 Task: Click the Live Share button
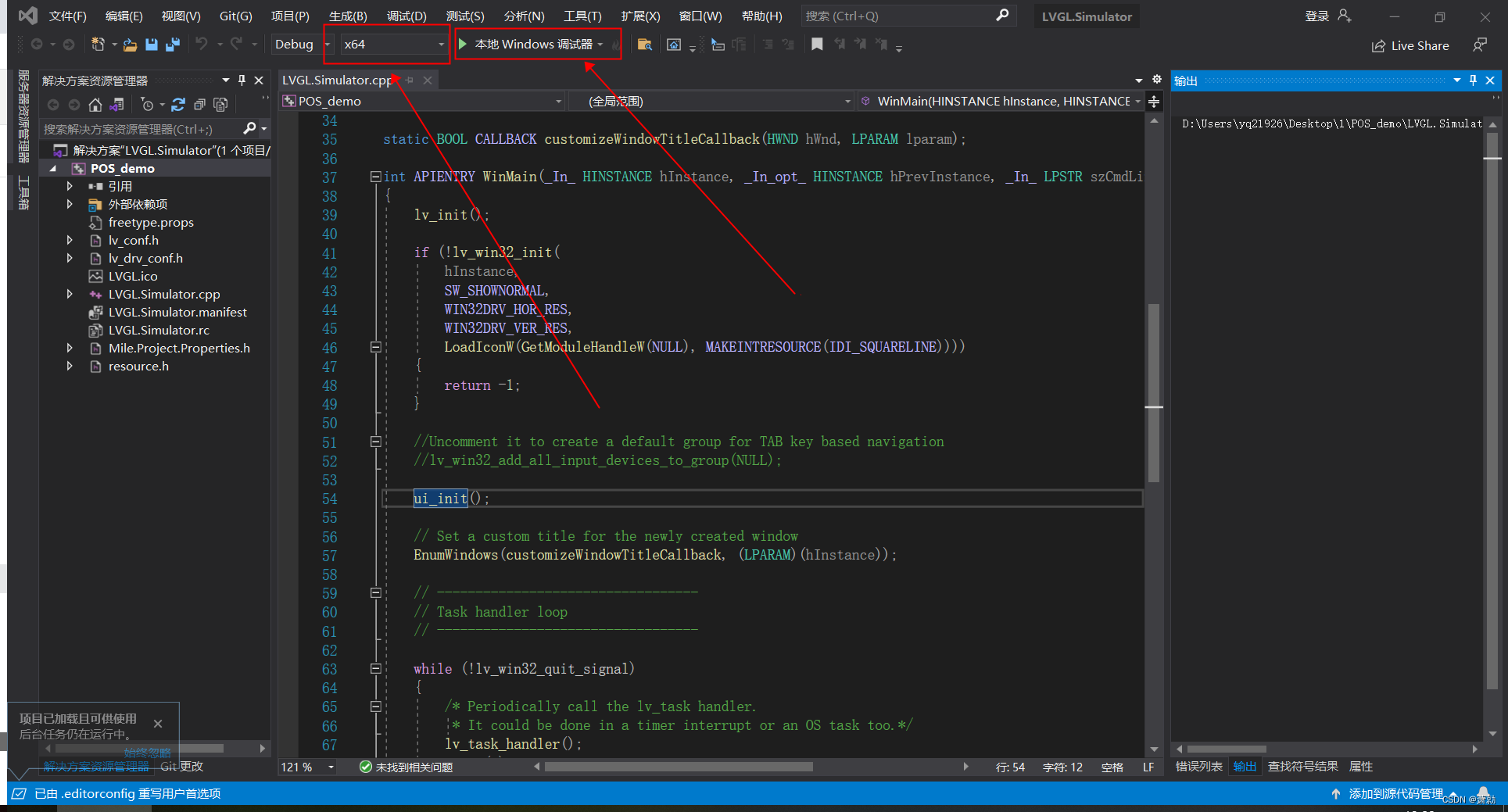tap(1411, 45)
